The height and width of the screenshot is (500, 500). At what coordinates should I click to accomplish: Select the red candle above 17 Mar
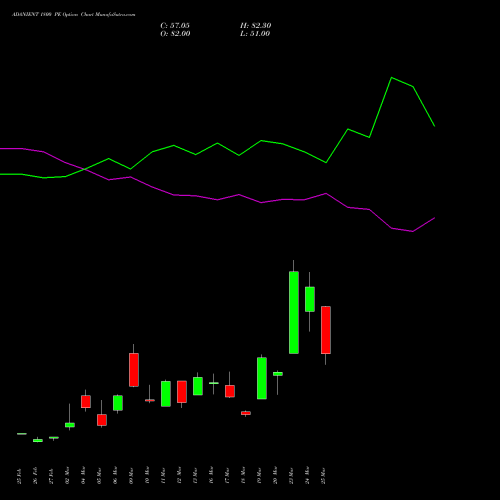[x=230, y=391]
